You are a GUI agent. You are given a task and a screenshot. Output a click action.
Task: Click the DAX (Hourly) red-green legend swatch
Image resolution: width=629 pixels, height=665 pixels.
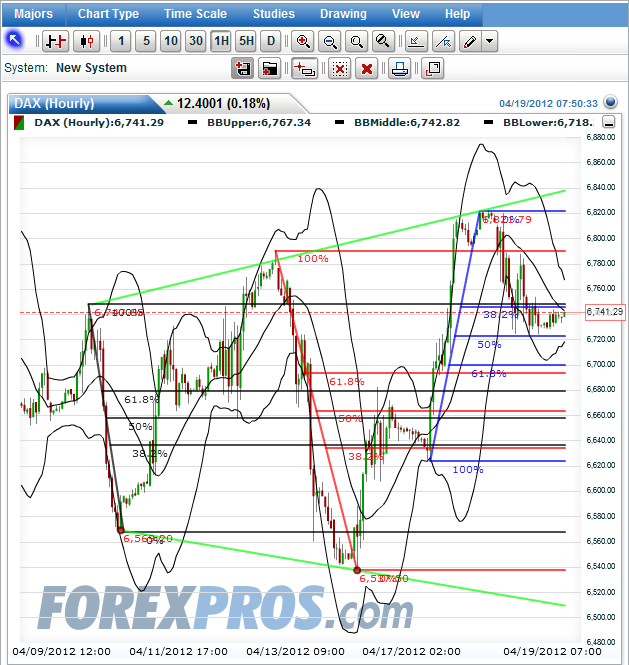[19, 123]
